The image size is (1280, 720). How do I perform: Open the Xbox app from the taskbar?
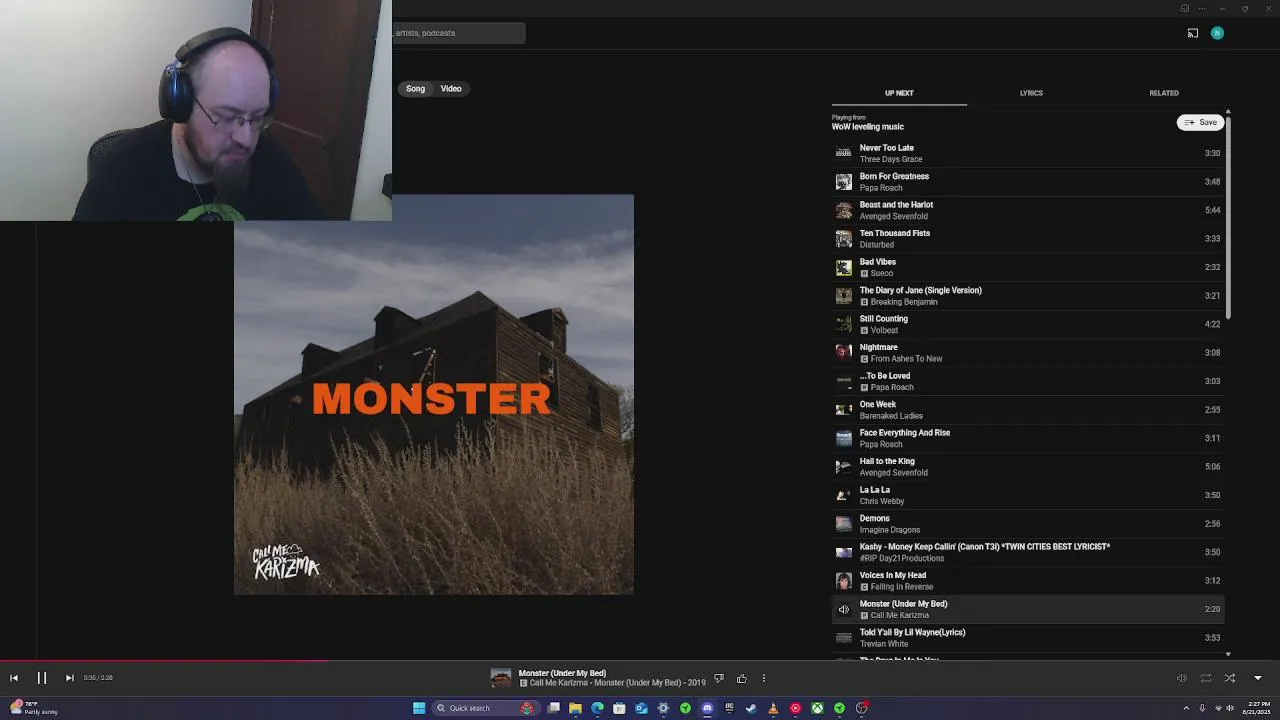click(x=817, y=708)
